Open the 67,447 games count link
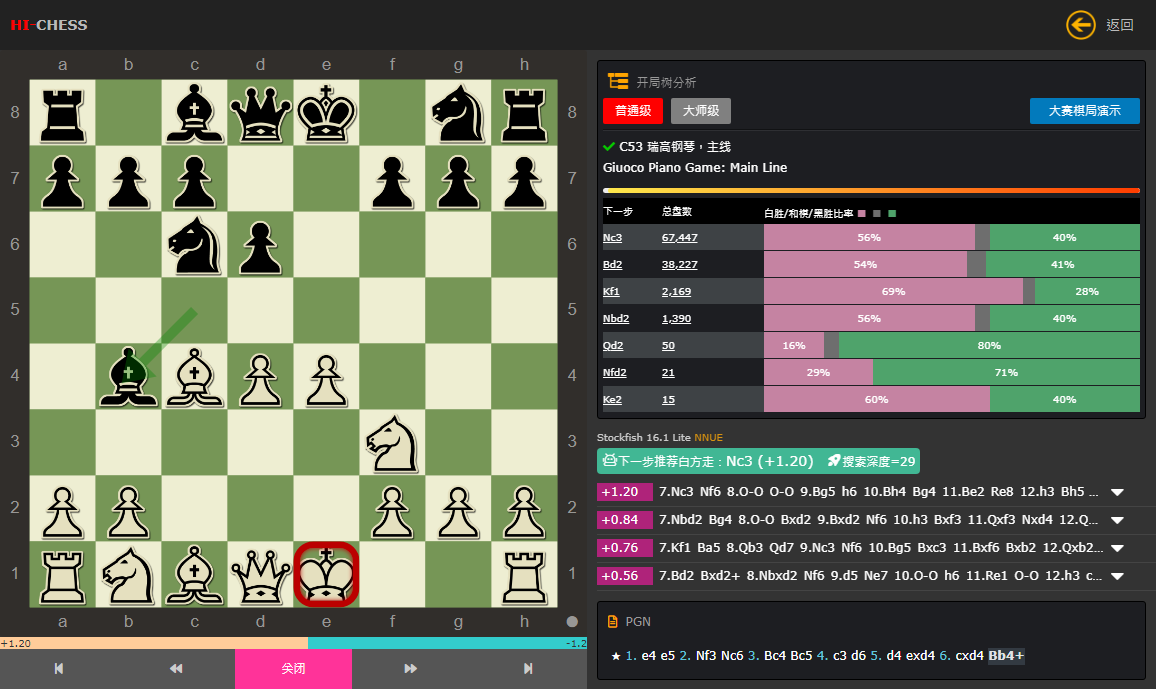This screenshot has height=689, width=1156. (x=680, y=237)
